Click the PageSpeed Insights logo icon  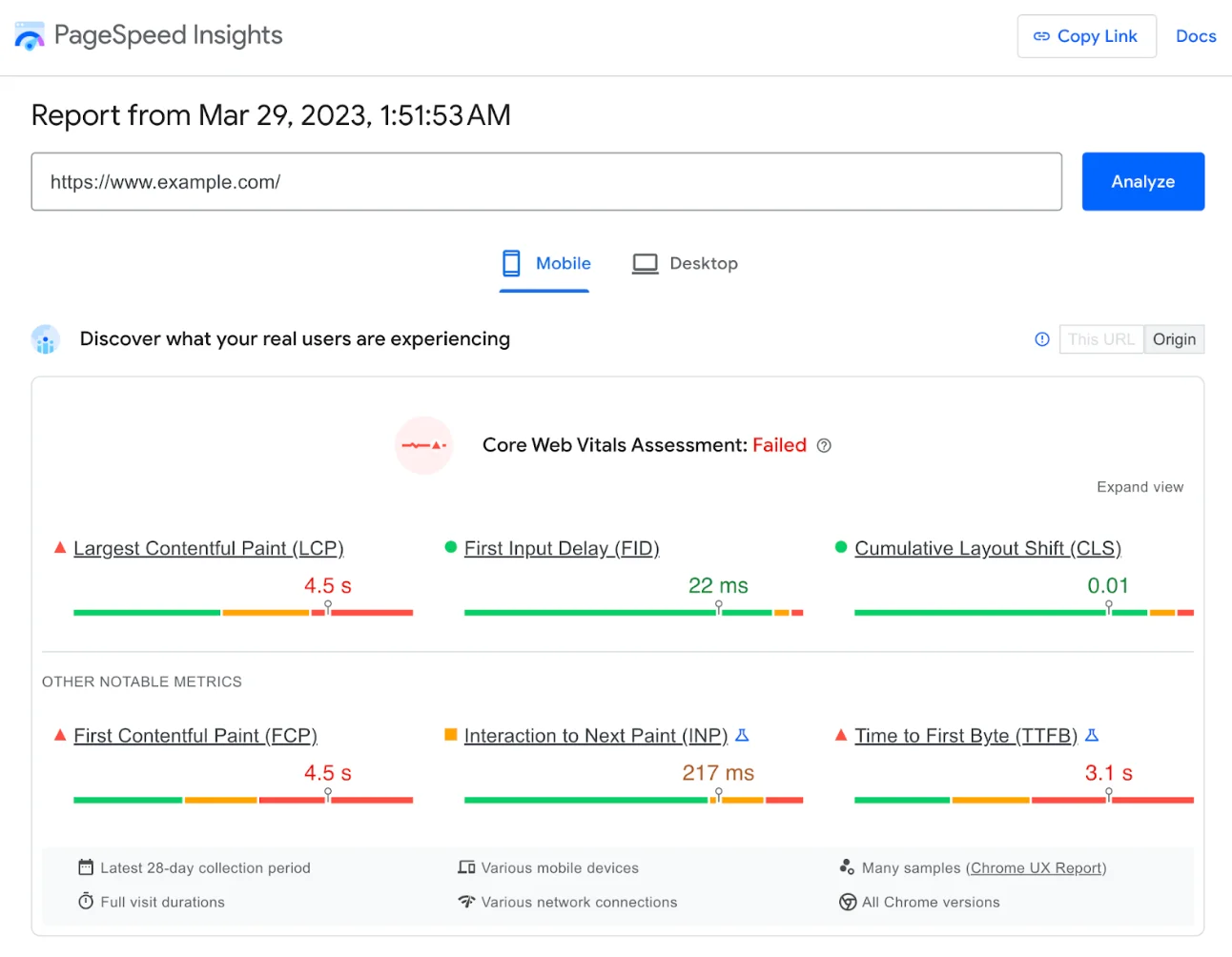(30, 35)
